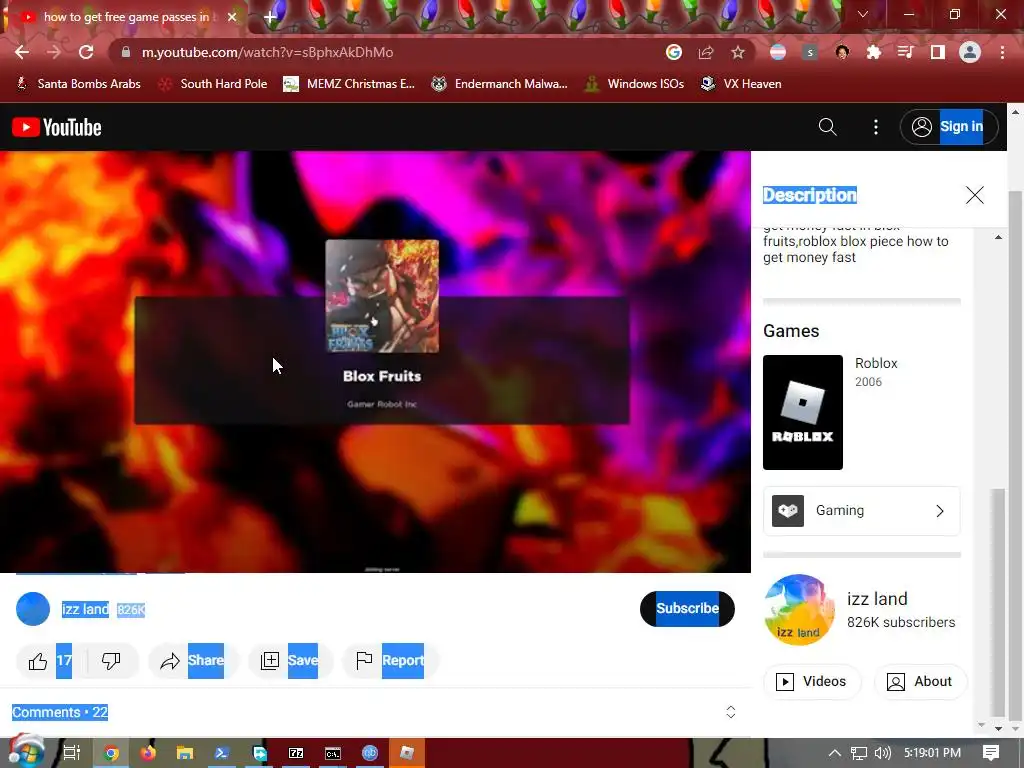
Task: Open Endermanch Malware bookmark
Action: click(499, 84)
